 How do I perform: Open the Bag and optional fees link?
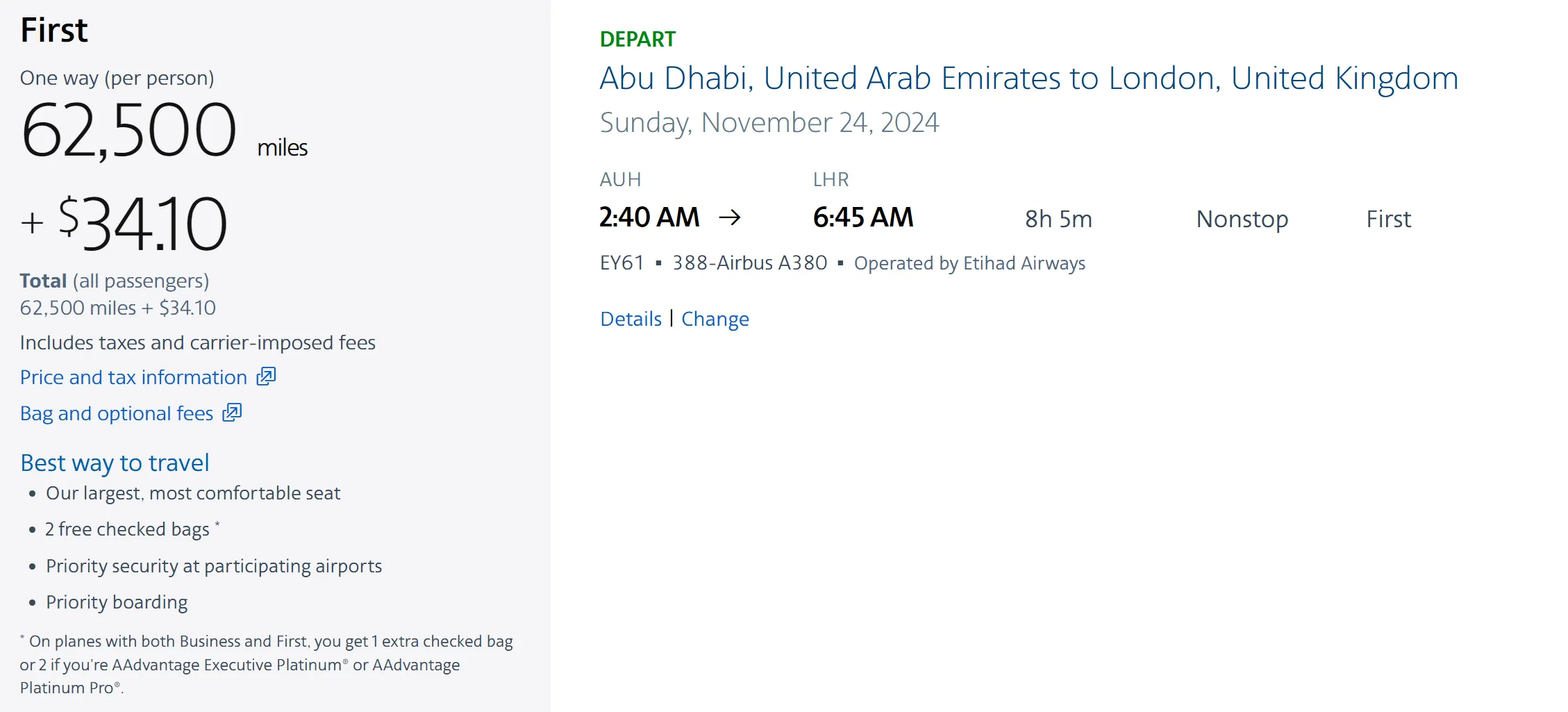[x=117, y=413]
